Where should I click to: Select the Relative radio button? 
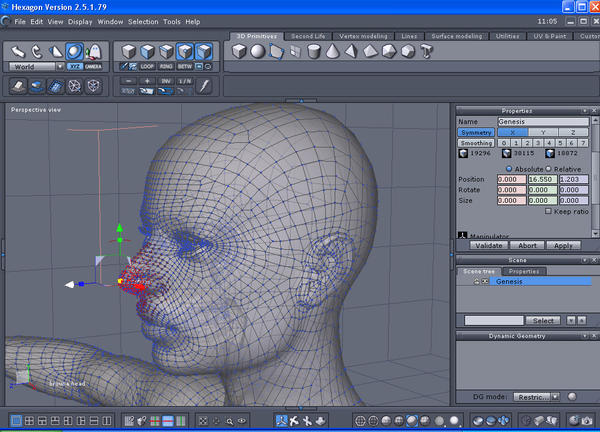coord(549,167)
